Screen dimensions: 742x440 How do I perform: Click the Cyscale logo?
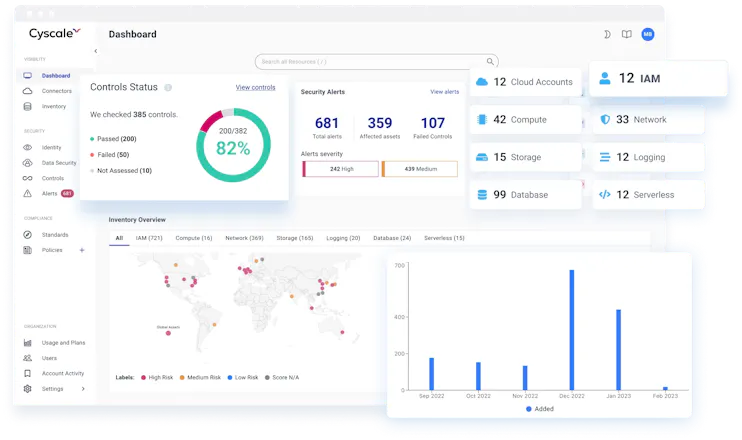pos(54,33)
